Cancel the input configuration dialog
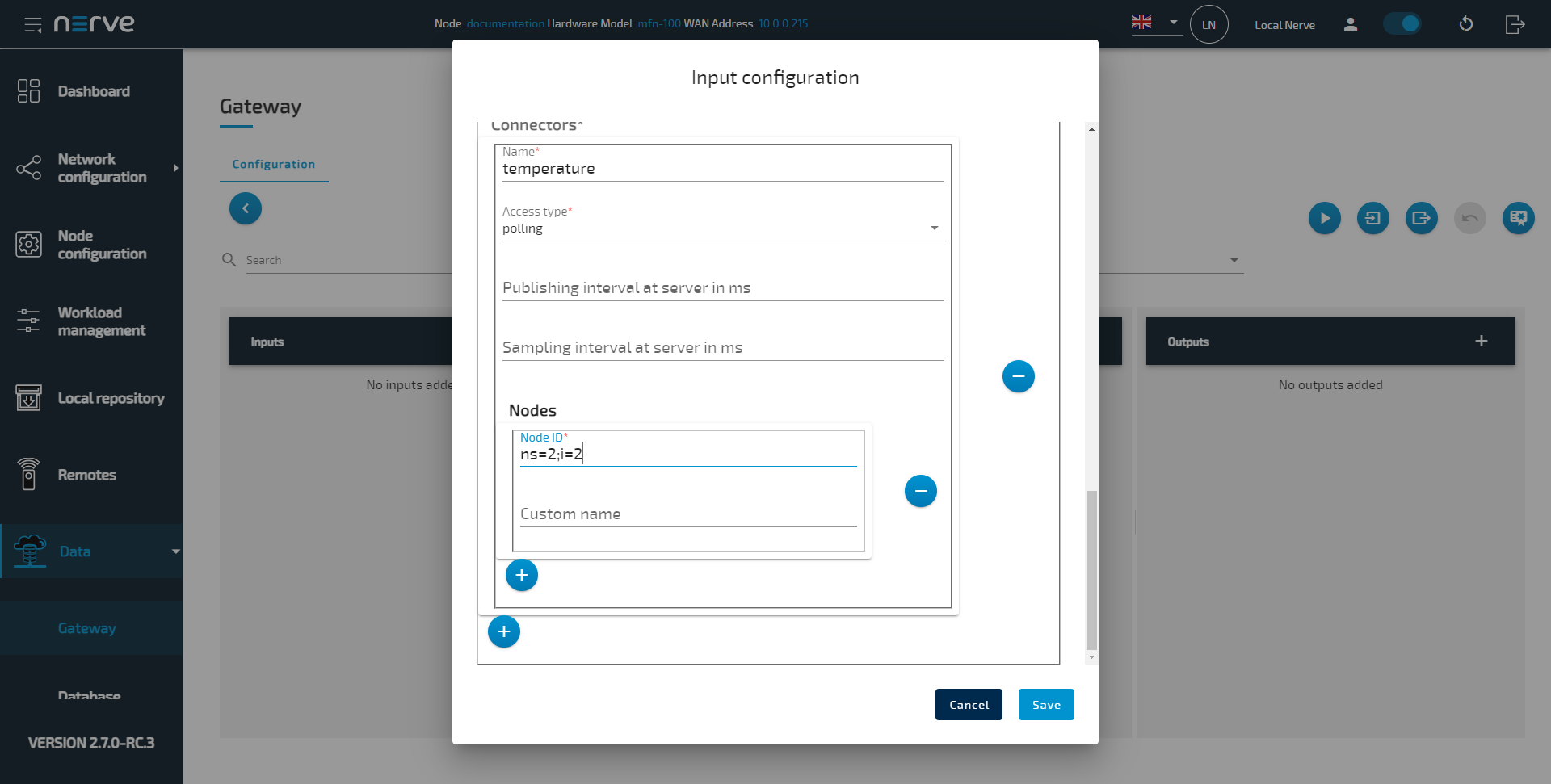Image resolution: width=1551 pixels, height=784 pixels. (x=968, y=704)
